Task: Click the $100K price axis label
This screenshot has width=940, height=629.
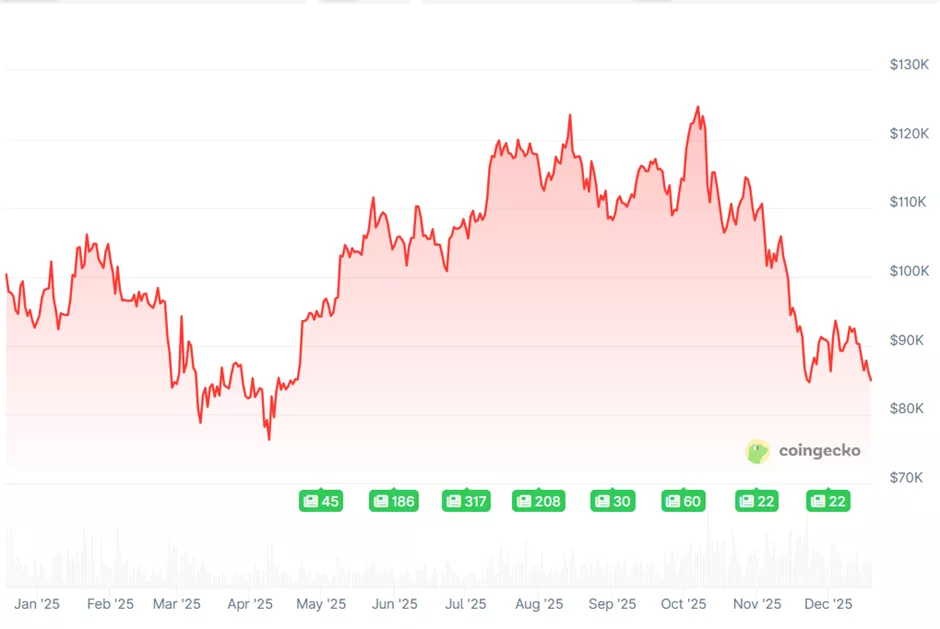Action: pos(909,272)
